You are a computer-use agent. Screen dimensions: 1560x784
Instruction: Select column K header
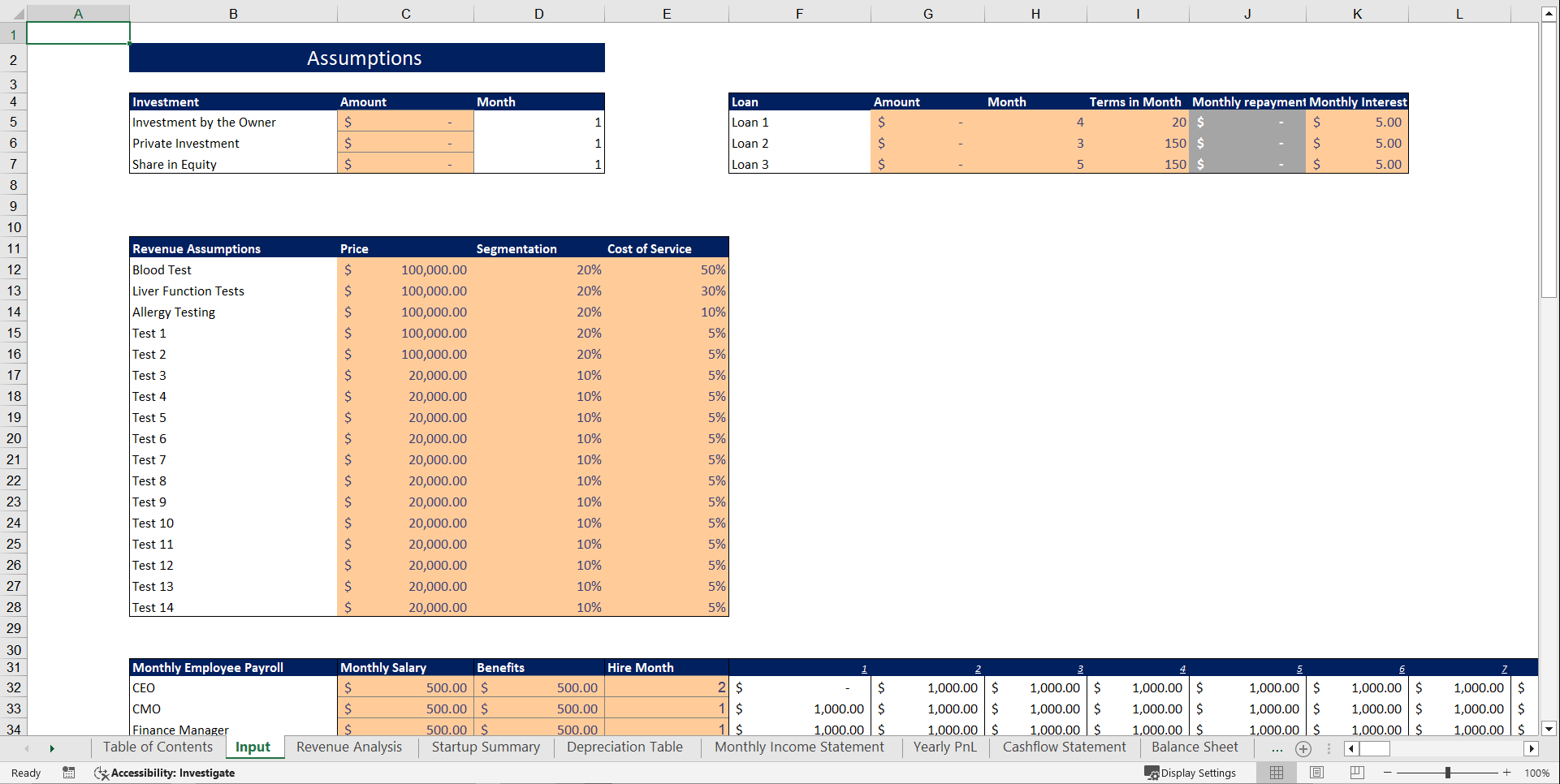pos(1357,14)
